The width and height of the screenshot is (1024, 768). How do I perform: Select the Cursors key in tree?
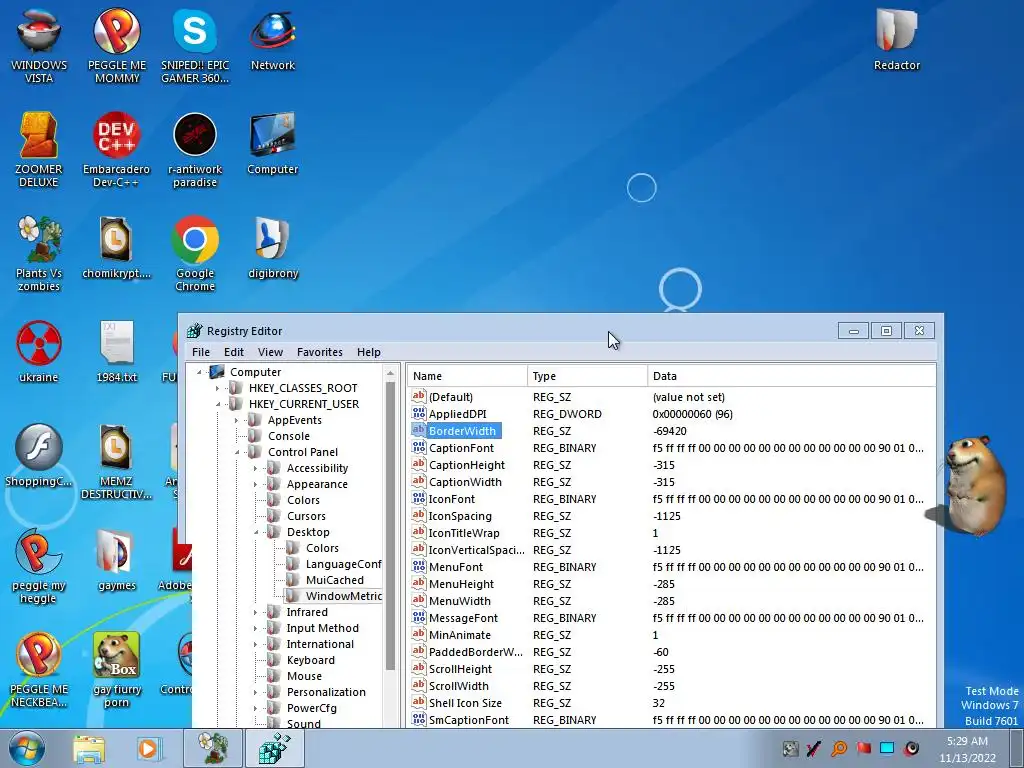tap(306, 516)
